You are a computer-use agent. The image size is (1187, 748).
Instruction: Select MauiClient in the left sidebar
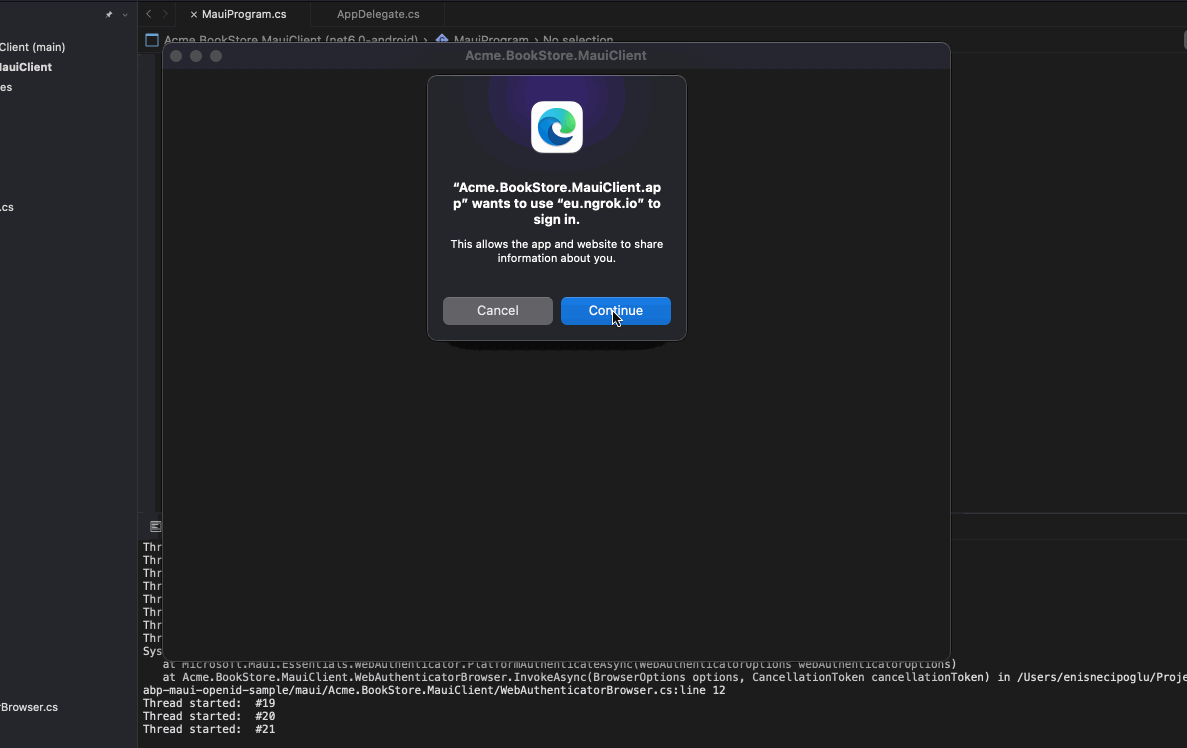(x=25, y=67)
